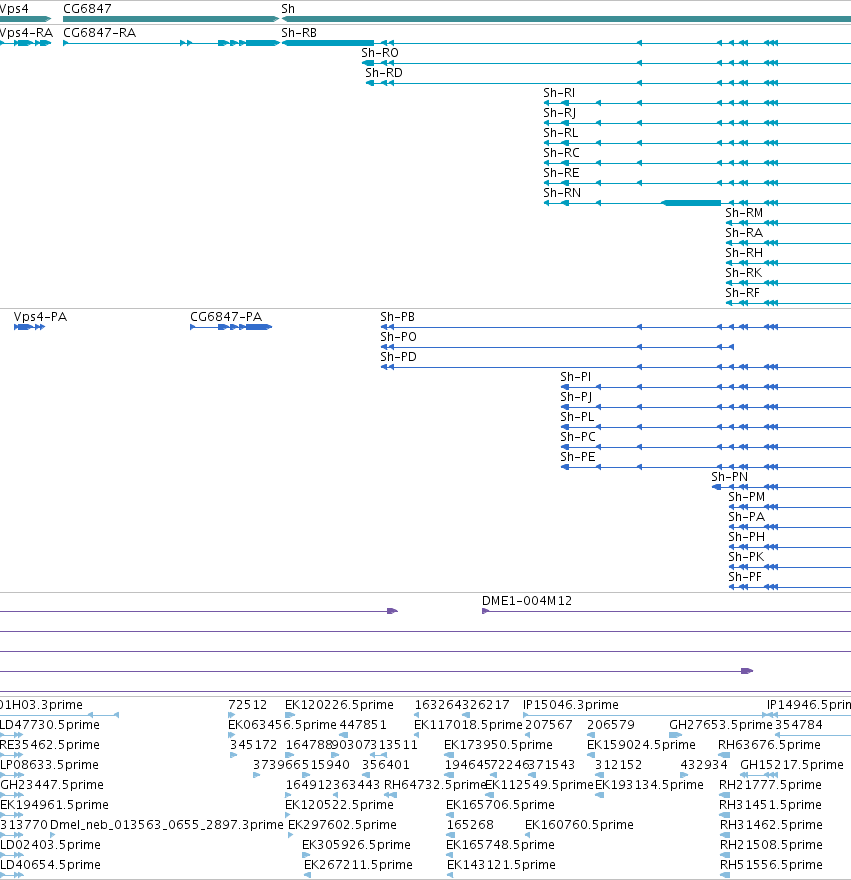Select EST RH51556.5prime
This screenshot has height=880, width=851.
coord(771,865)
